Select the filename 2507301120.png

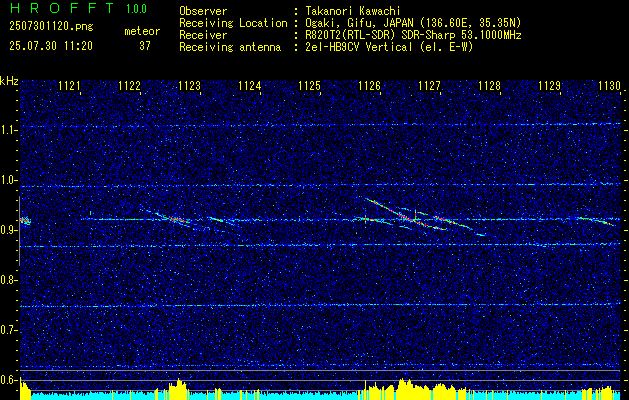pos(51,26)
